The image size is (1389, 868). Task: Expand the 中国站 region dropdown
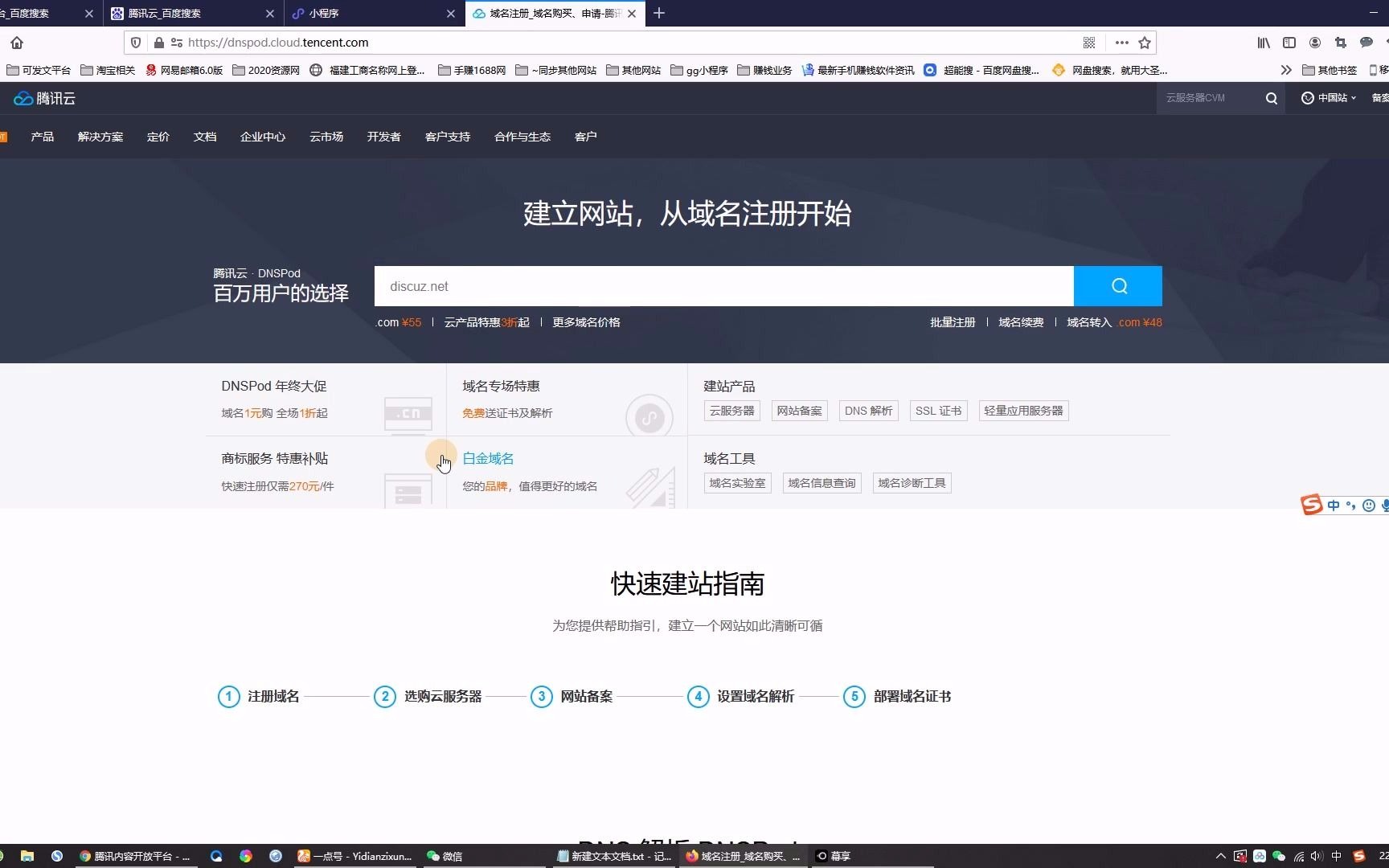[1329, 98]
